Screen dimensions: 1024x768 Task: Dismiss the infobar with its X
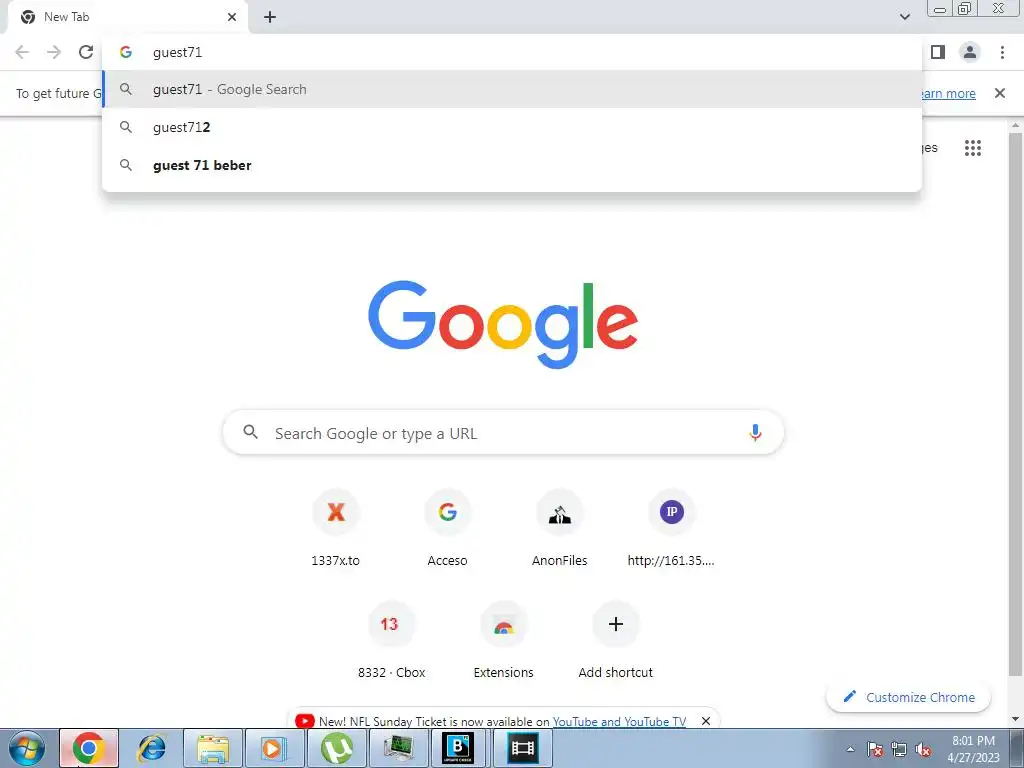tap(999, 93)
